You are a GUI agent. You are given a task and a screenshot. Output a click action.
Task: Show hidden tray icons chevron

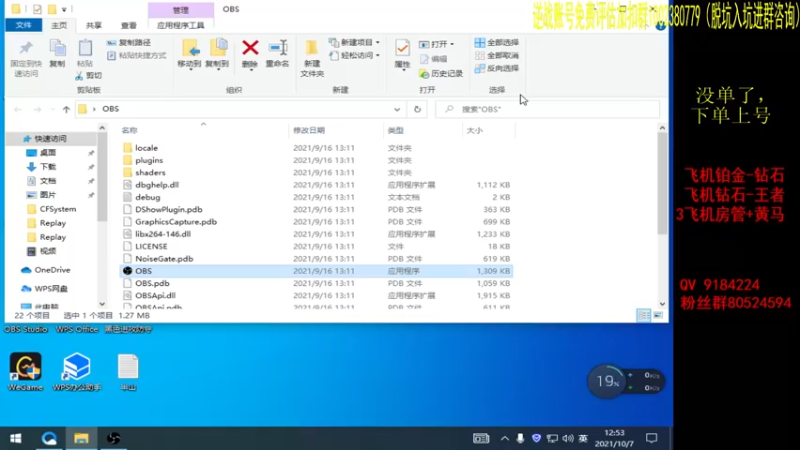(x=505, y=438)
